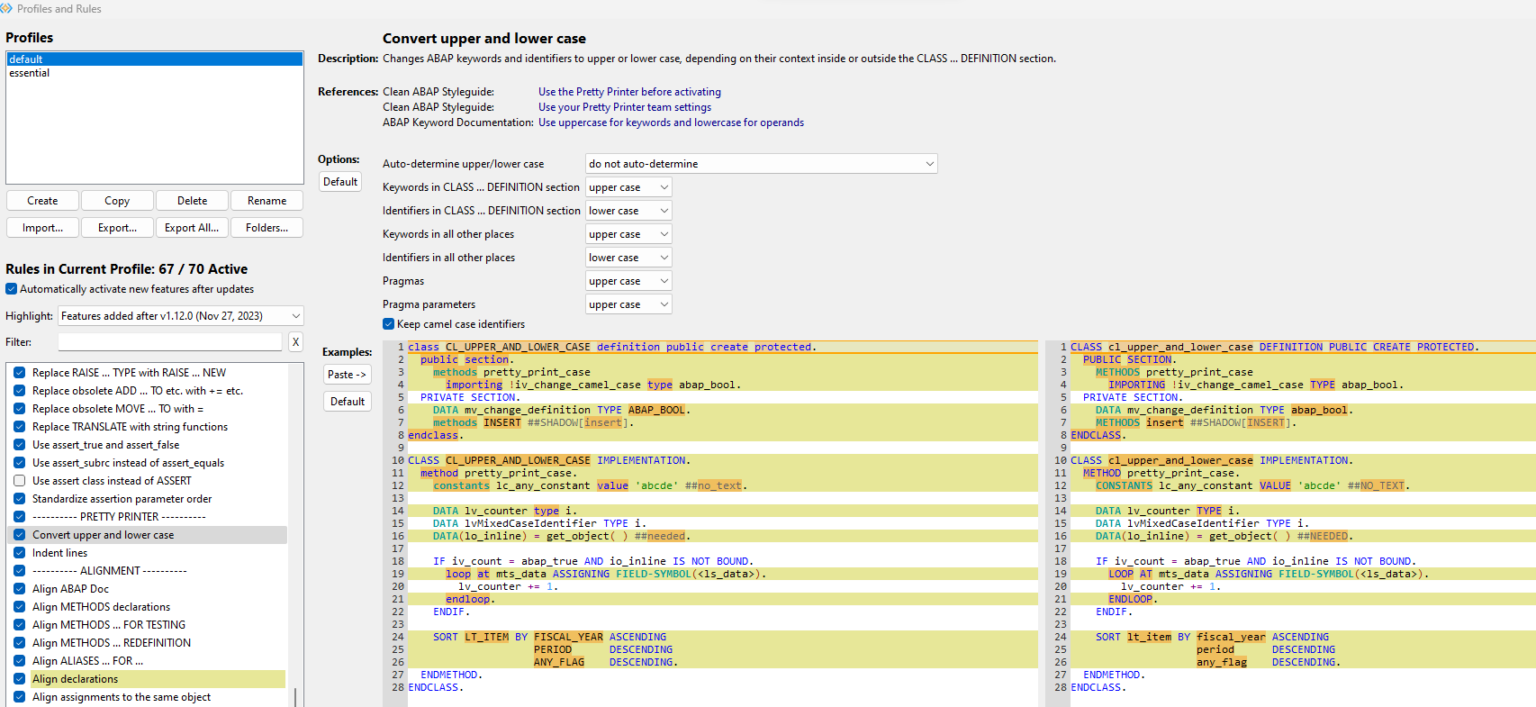This screenshot has width=1536, height=707.
Task: Click the Export All button
Action: [x=192, y=227]
